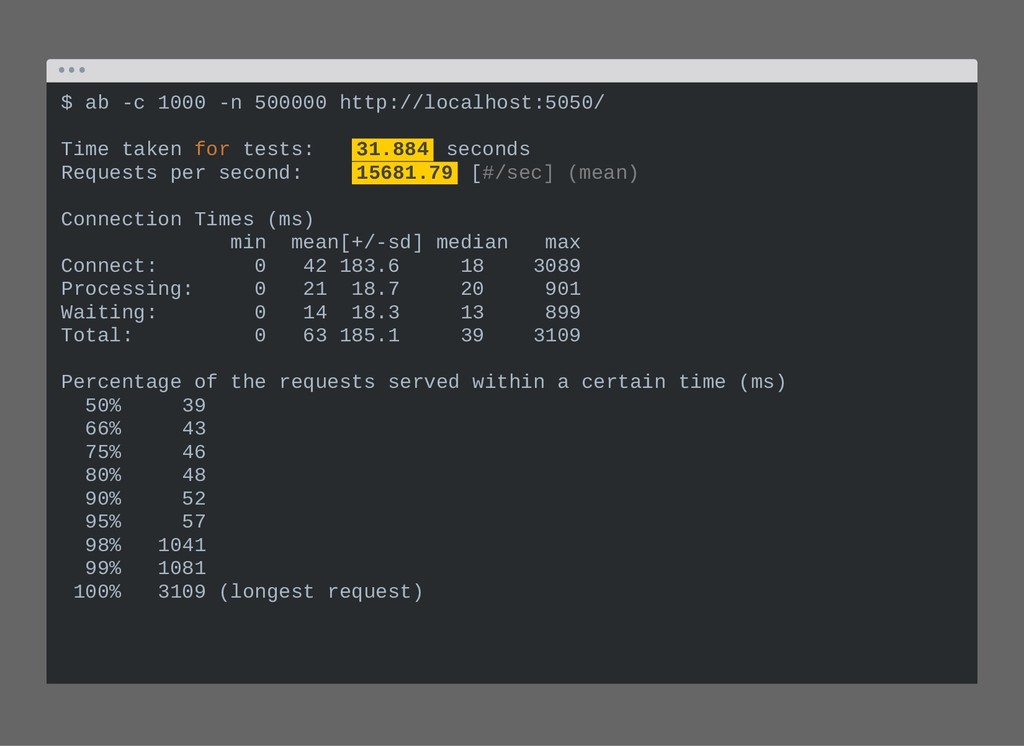Click the 'median' column header

click(x=472, y=242)
